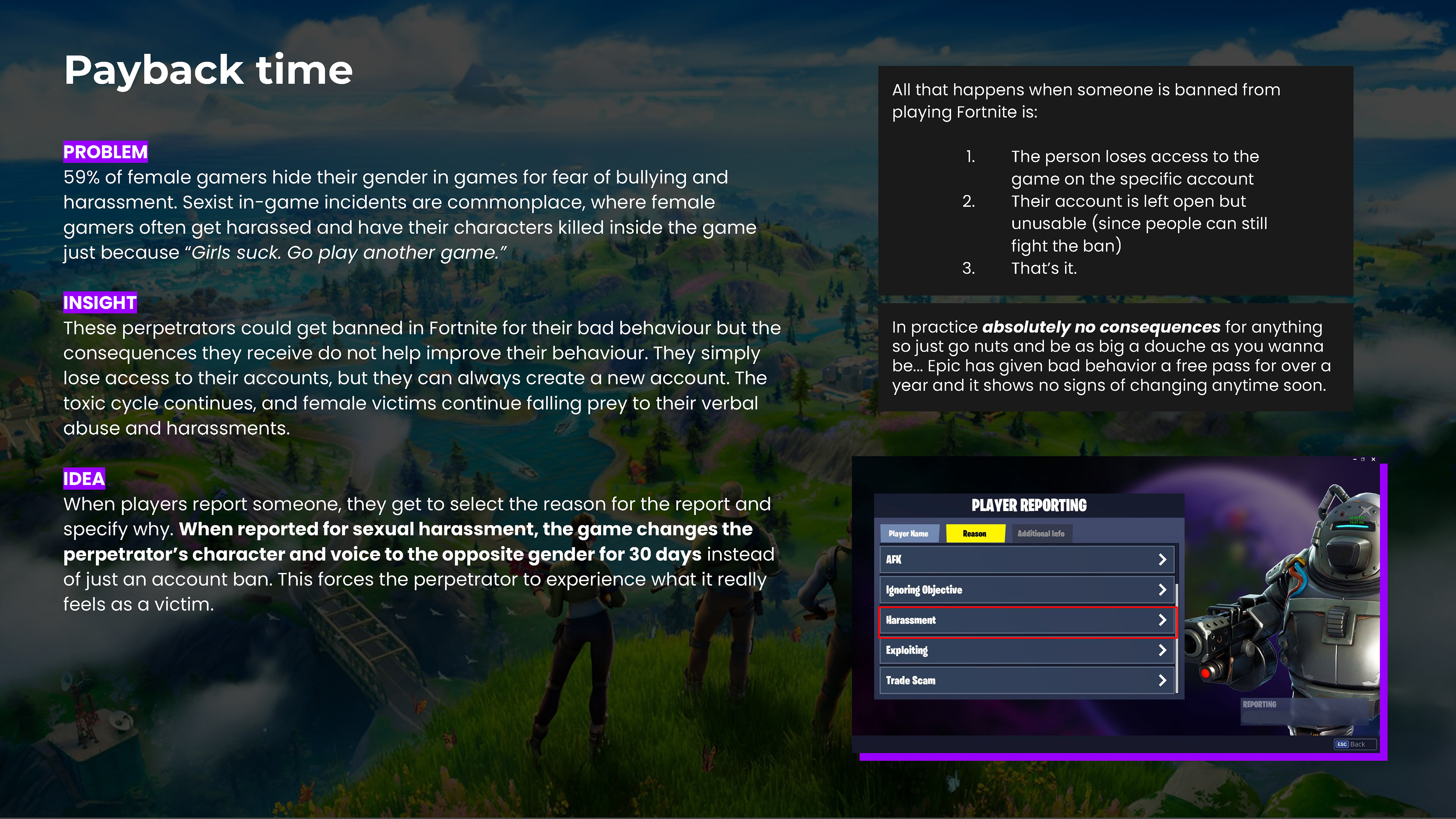Click the Trade Scam reason label
This screenshot has height=819, width=1456.
coord(910,681)
